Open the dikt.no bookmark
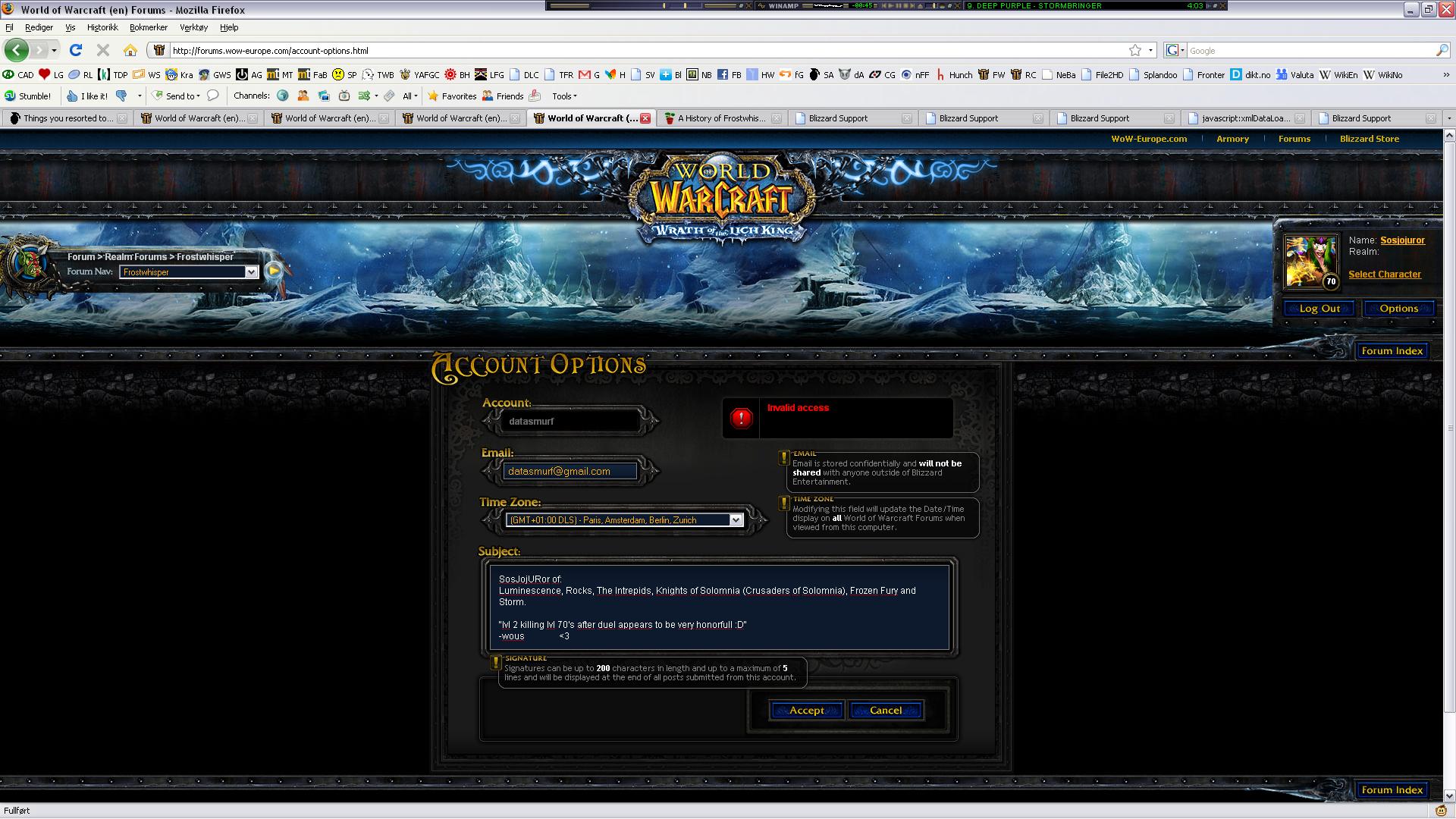Screen dimensions: 1456x819 tap(1250, 74)
